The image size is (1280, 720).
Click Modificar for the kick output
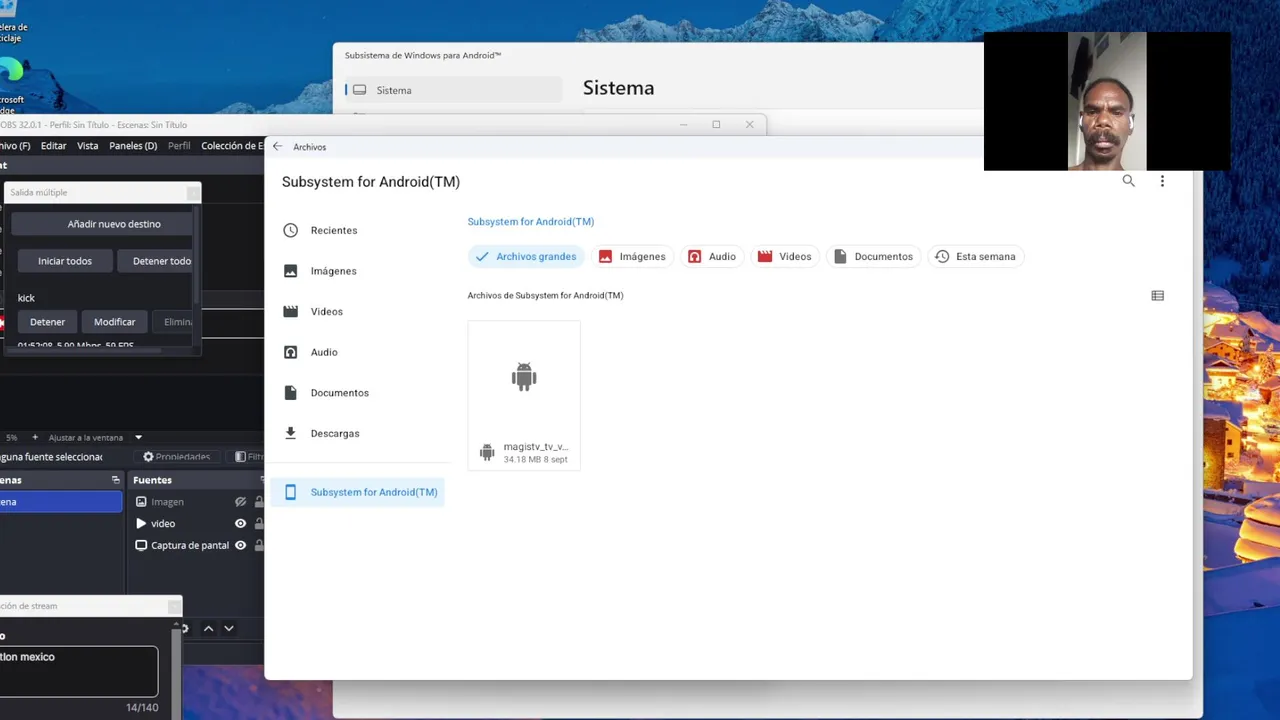point(114,322)
